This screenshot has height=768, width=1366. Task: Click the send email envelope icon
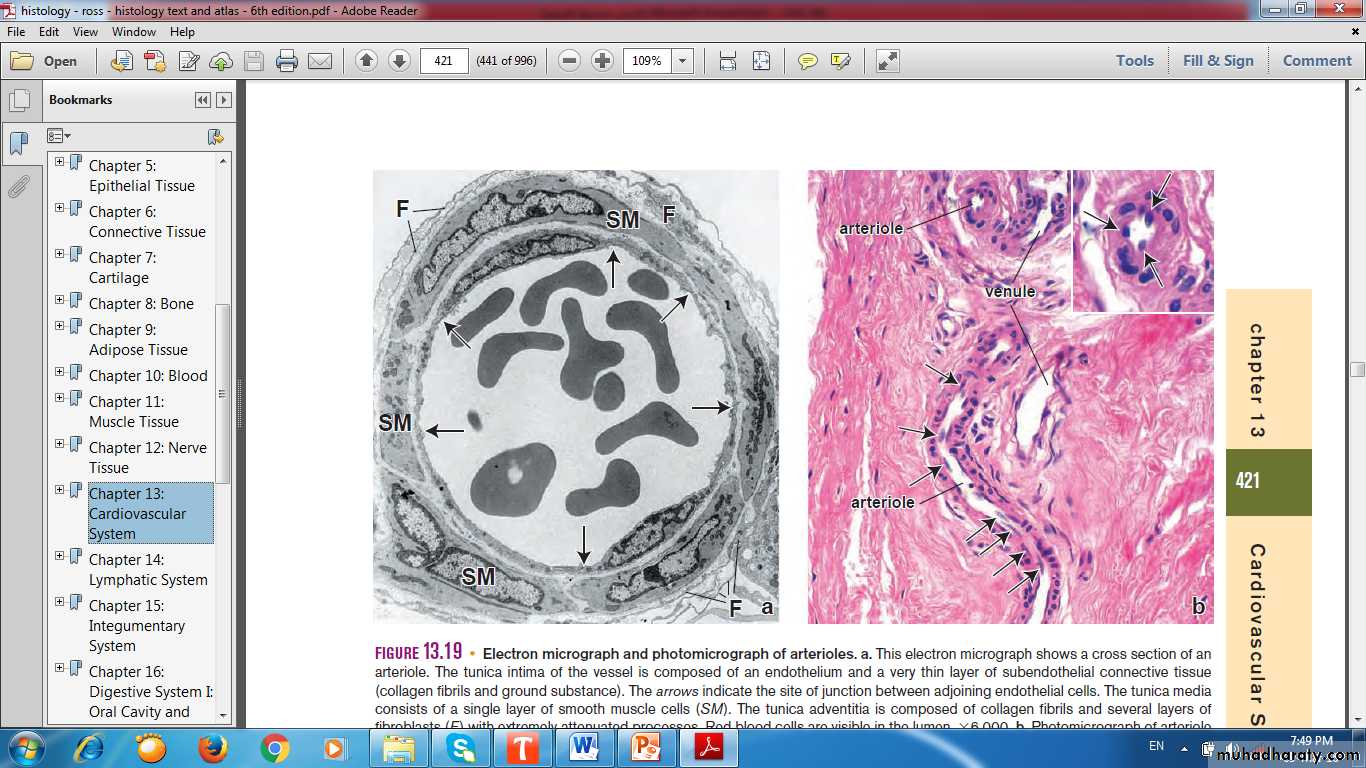[320, 61]
